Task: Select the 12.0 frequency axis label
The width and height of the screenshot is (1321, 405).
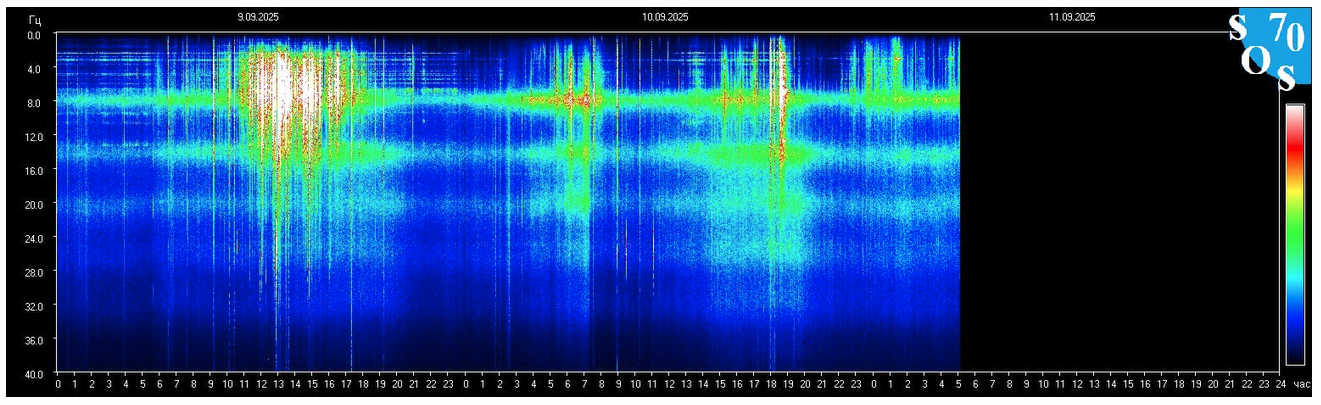Action: pos(34,136)
